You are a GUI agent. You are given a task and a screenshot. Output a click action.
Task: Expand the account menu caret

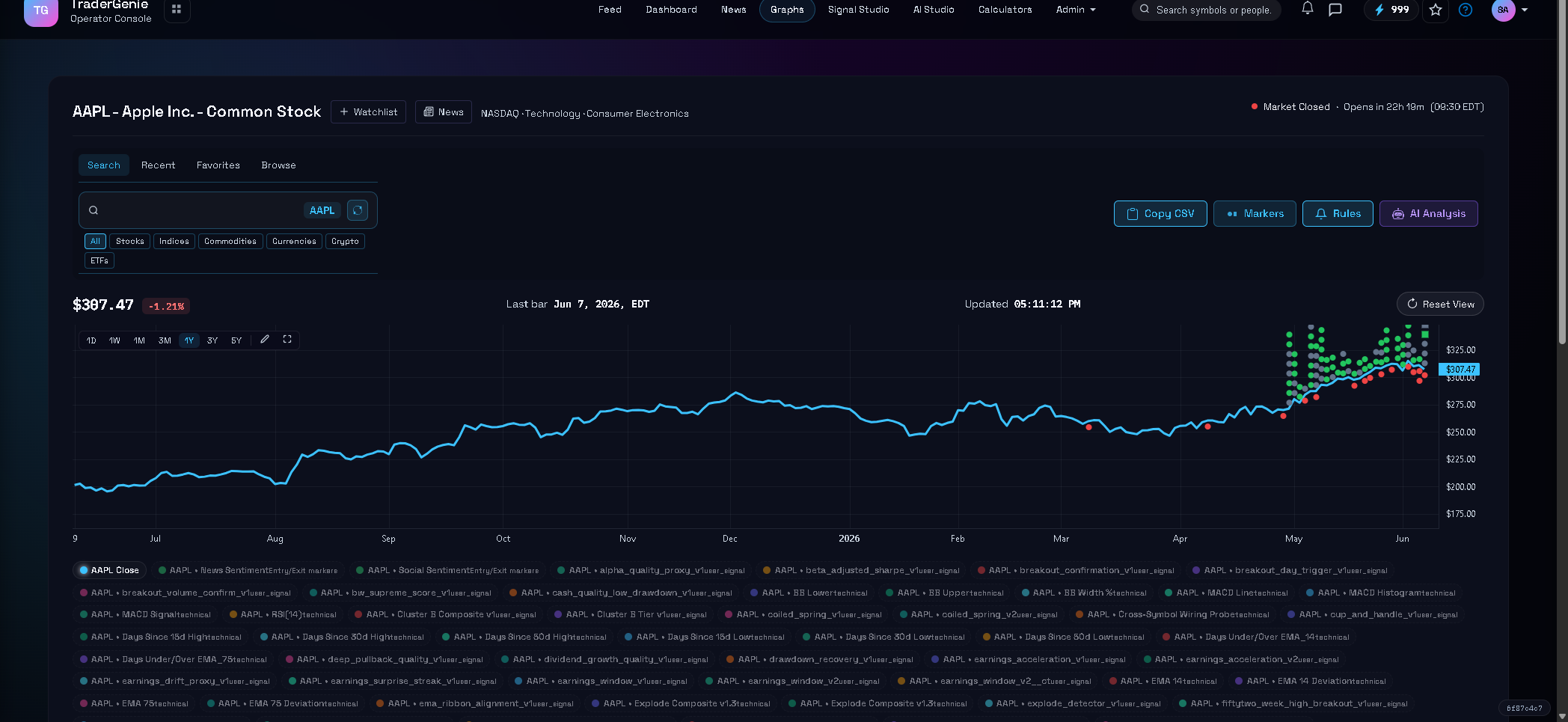[1525, 10]
